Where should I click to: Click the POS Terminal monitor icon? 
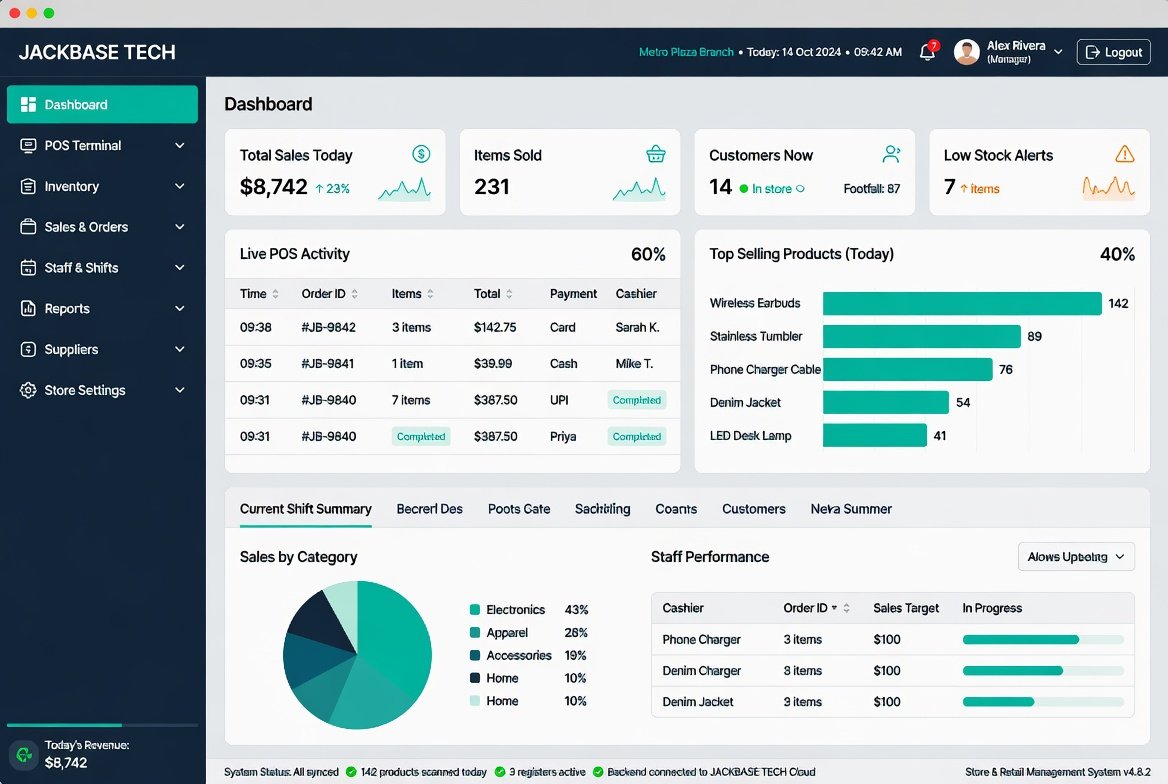click(x=28, y=145)
